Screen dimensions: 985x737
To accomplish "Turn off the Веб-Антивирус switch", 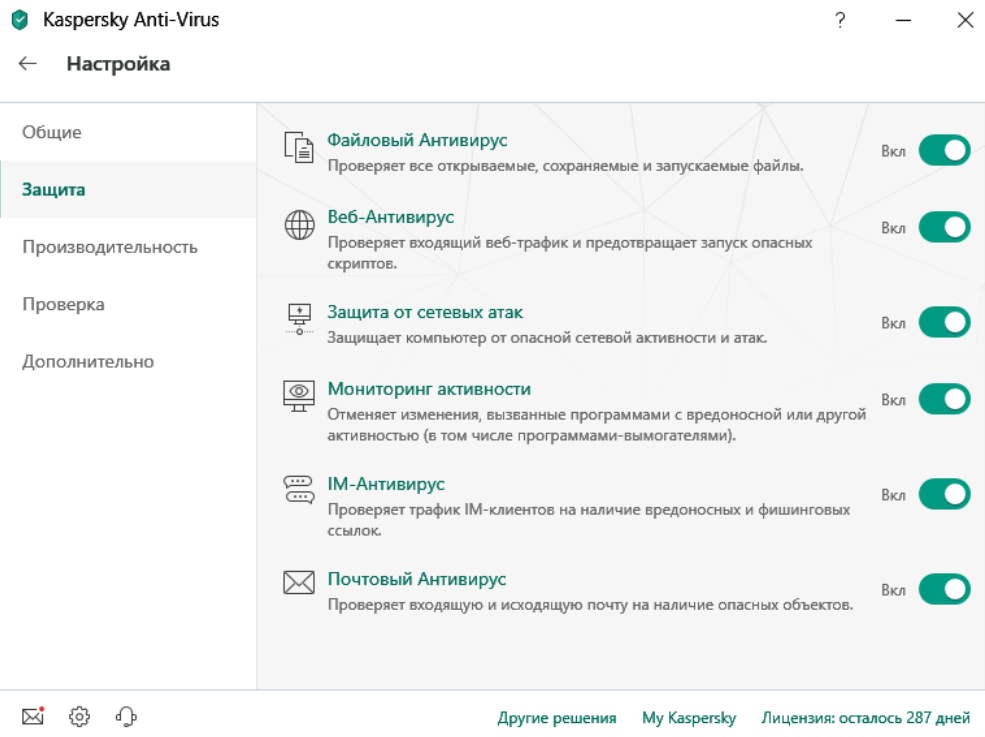I will (945, 227).
